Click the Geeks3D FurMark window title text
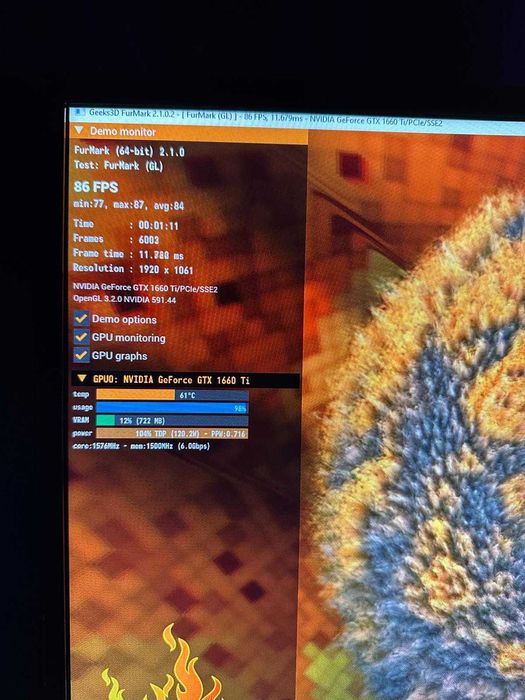Screen dimensions: 525x700 266,117
